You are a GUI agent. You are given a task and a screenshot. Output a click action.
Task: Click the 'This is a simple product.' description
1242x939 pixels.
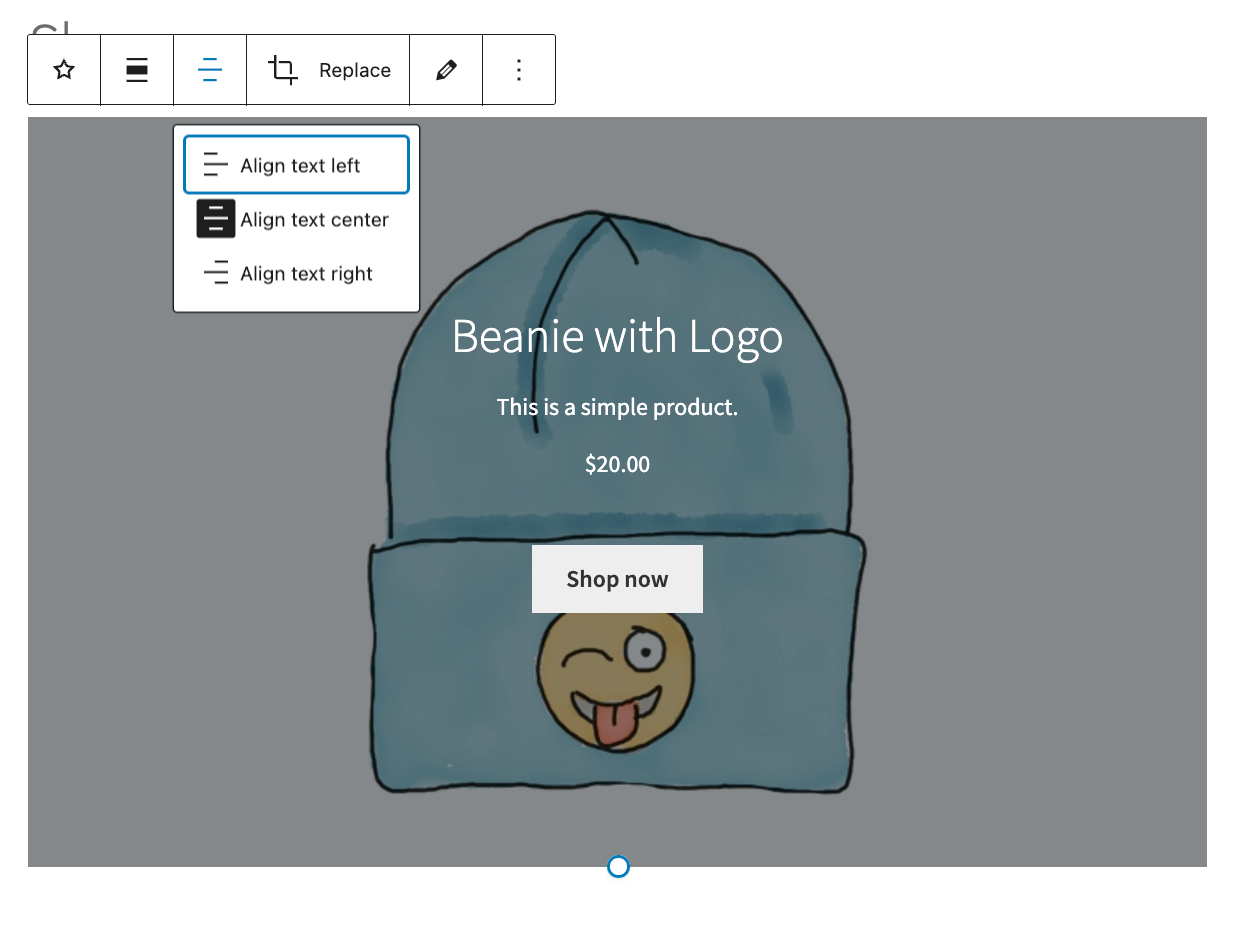pyautogui.click(x=617, y=407)
